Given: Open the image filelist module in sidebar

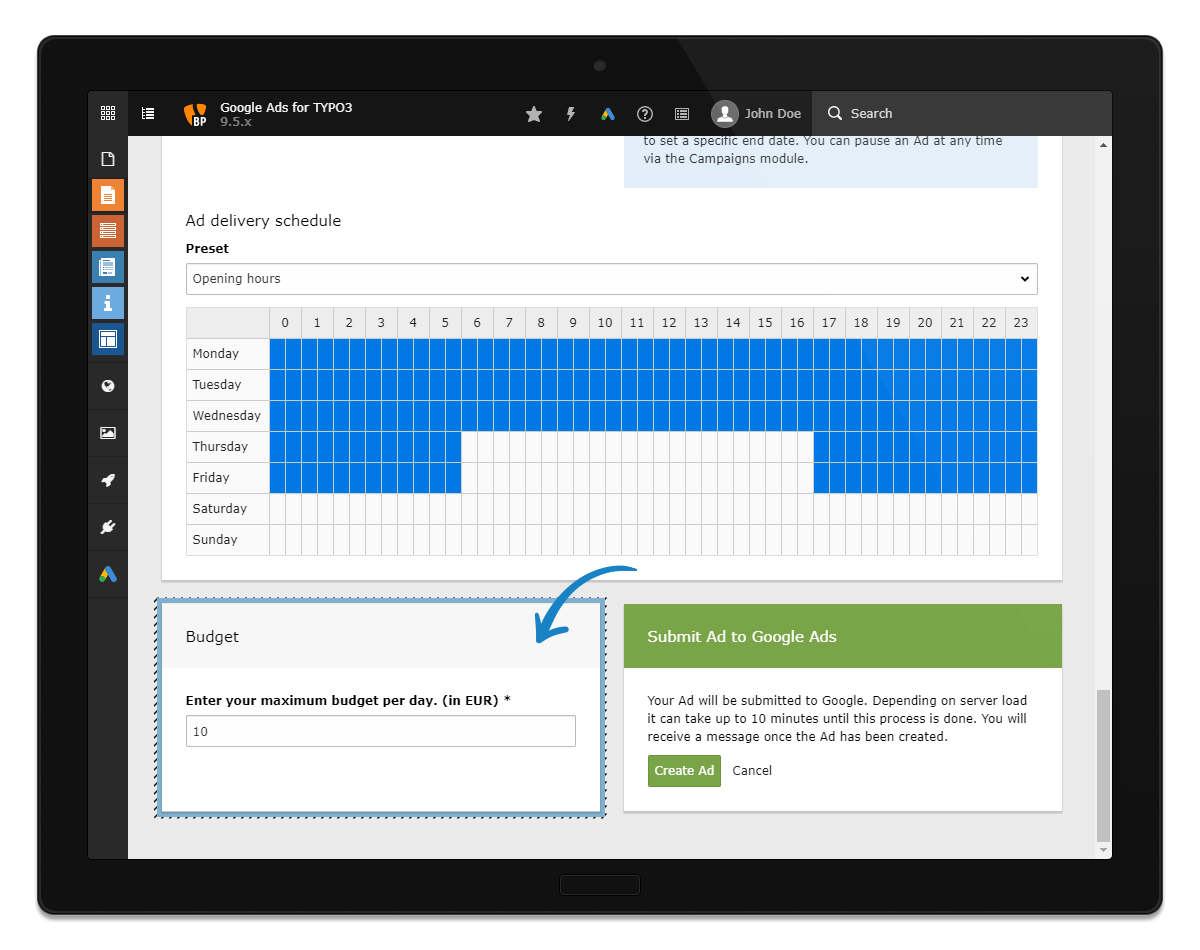Looking at the screenshot, I should tap(108, 433).
